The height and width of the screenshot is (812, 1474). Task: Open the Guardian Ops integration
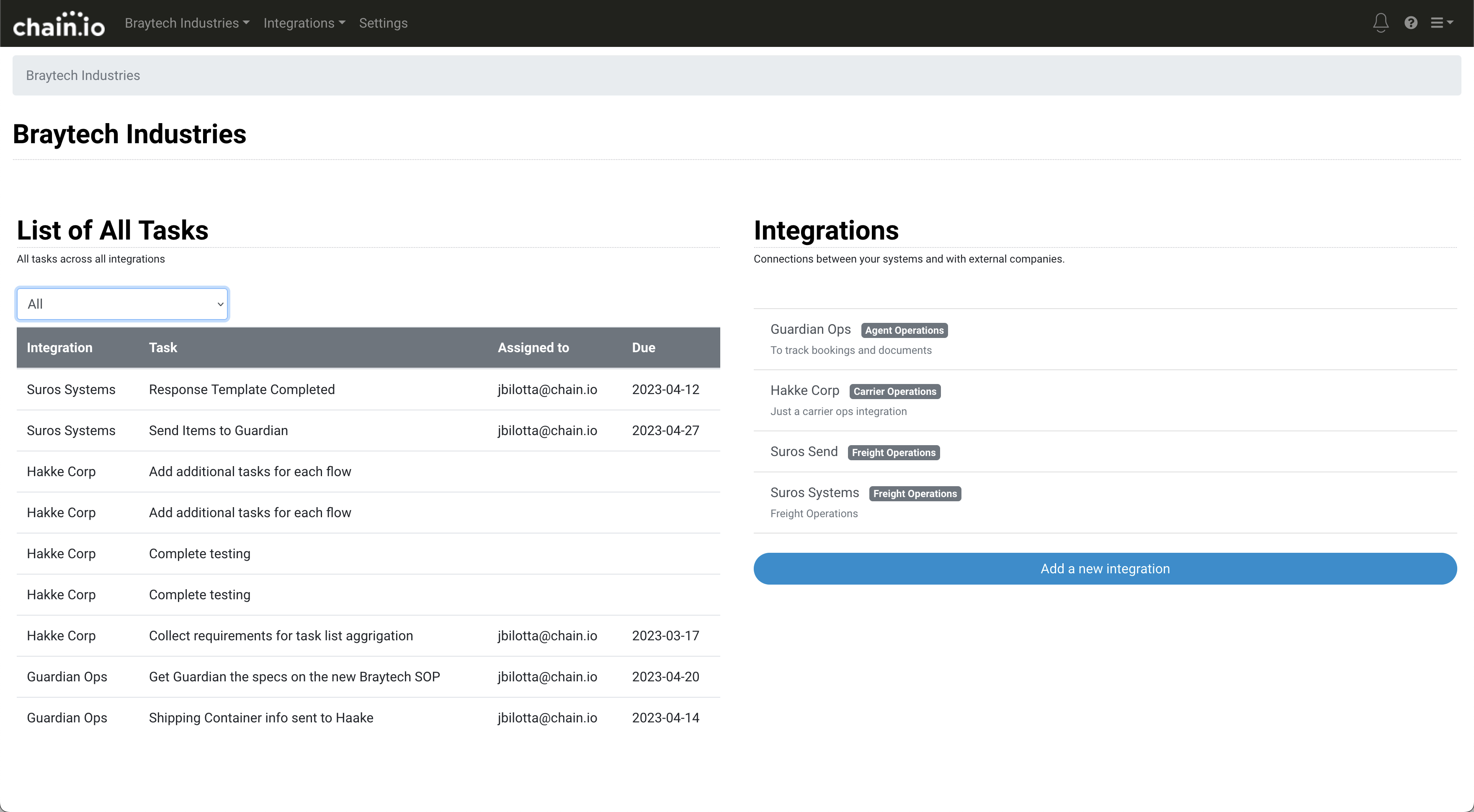click(810, 330)
